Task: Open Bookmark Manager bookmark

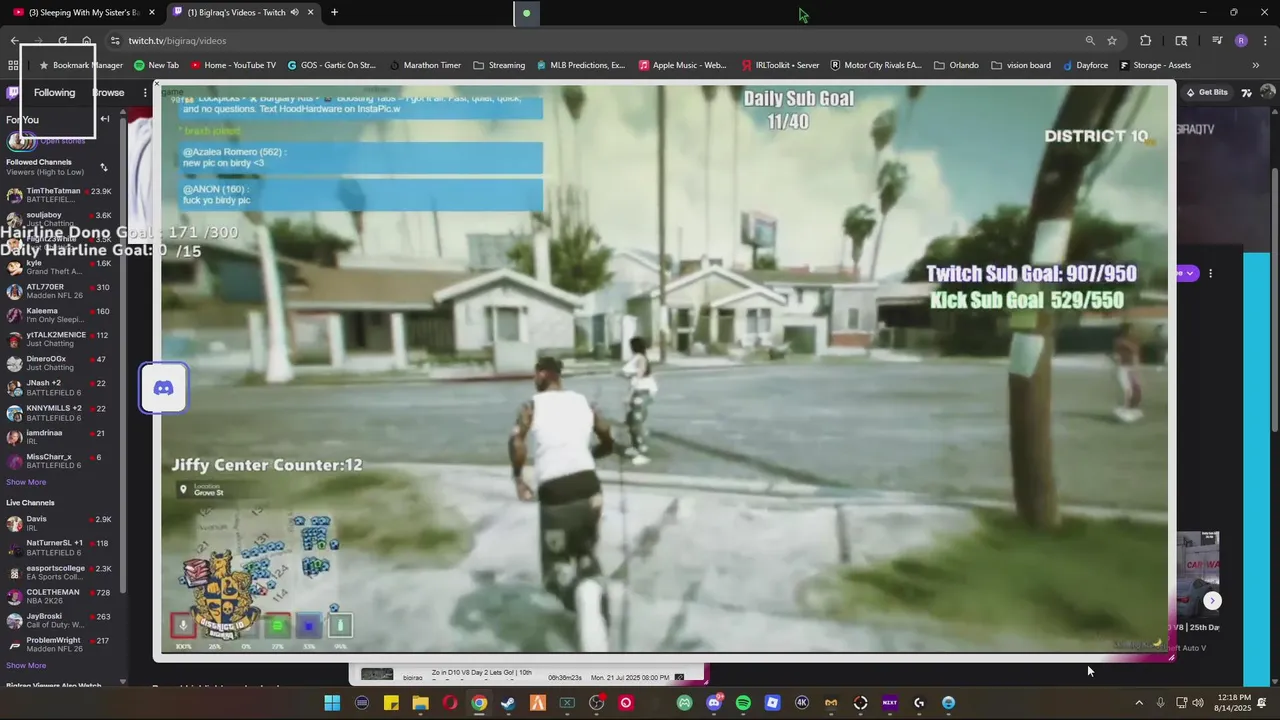Action: point(80,65)
